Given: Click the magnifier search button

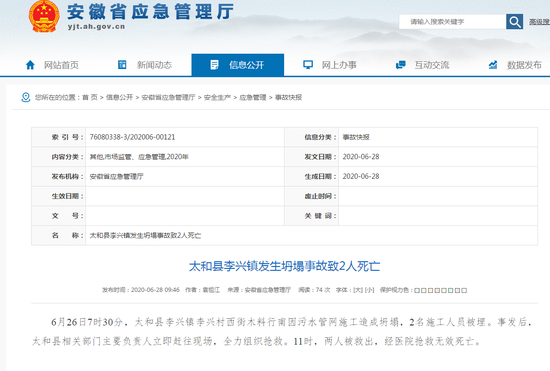Looking at the screenshot, I should (x=515, y=22).
